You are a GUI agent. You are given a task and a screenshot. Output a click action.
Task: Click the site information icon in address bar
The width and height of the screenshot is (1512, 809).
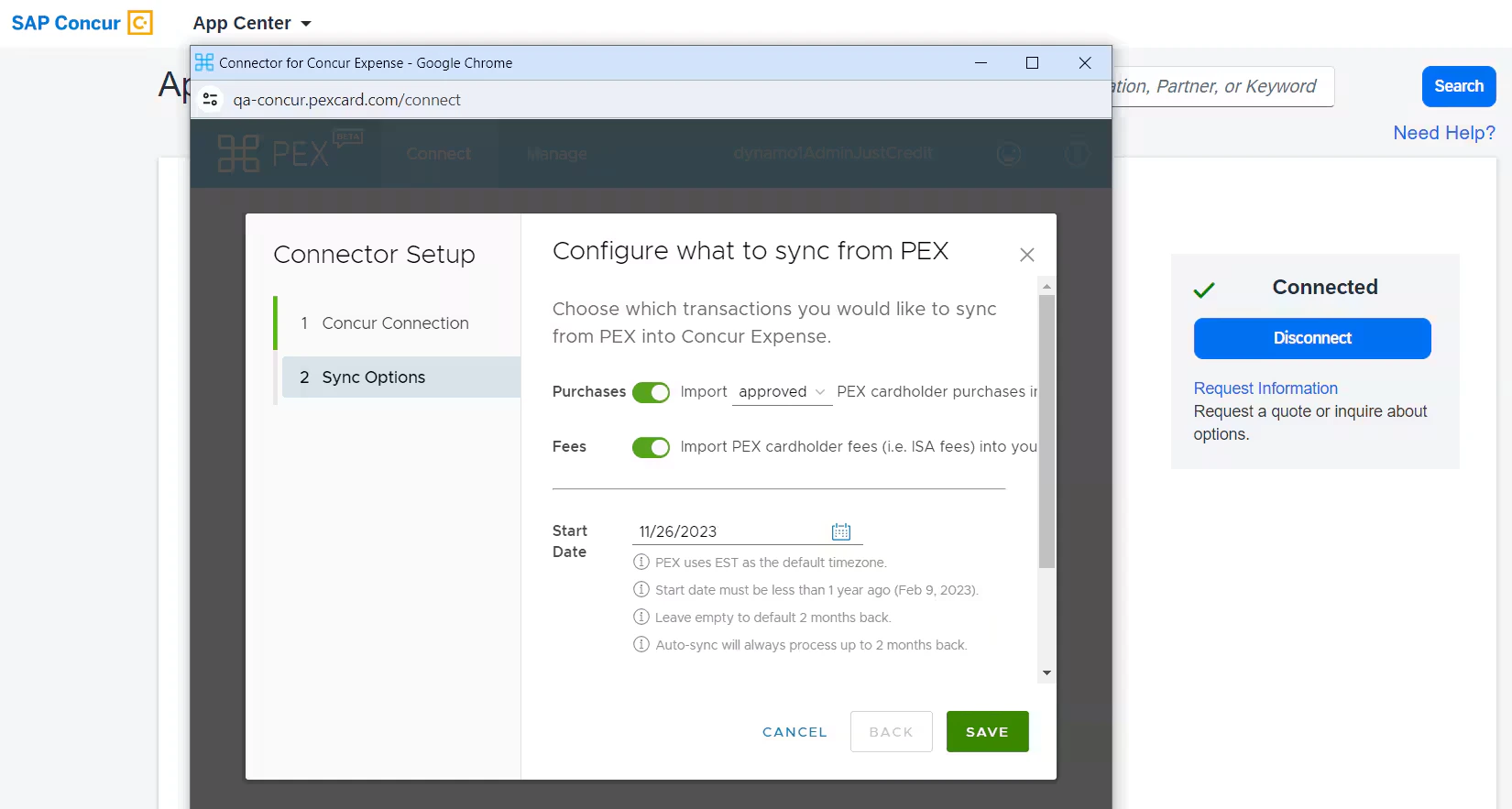(210, 100)
